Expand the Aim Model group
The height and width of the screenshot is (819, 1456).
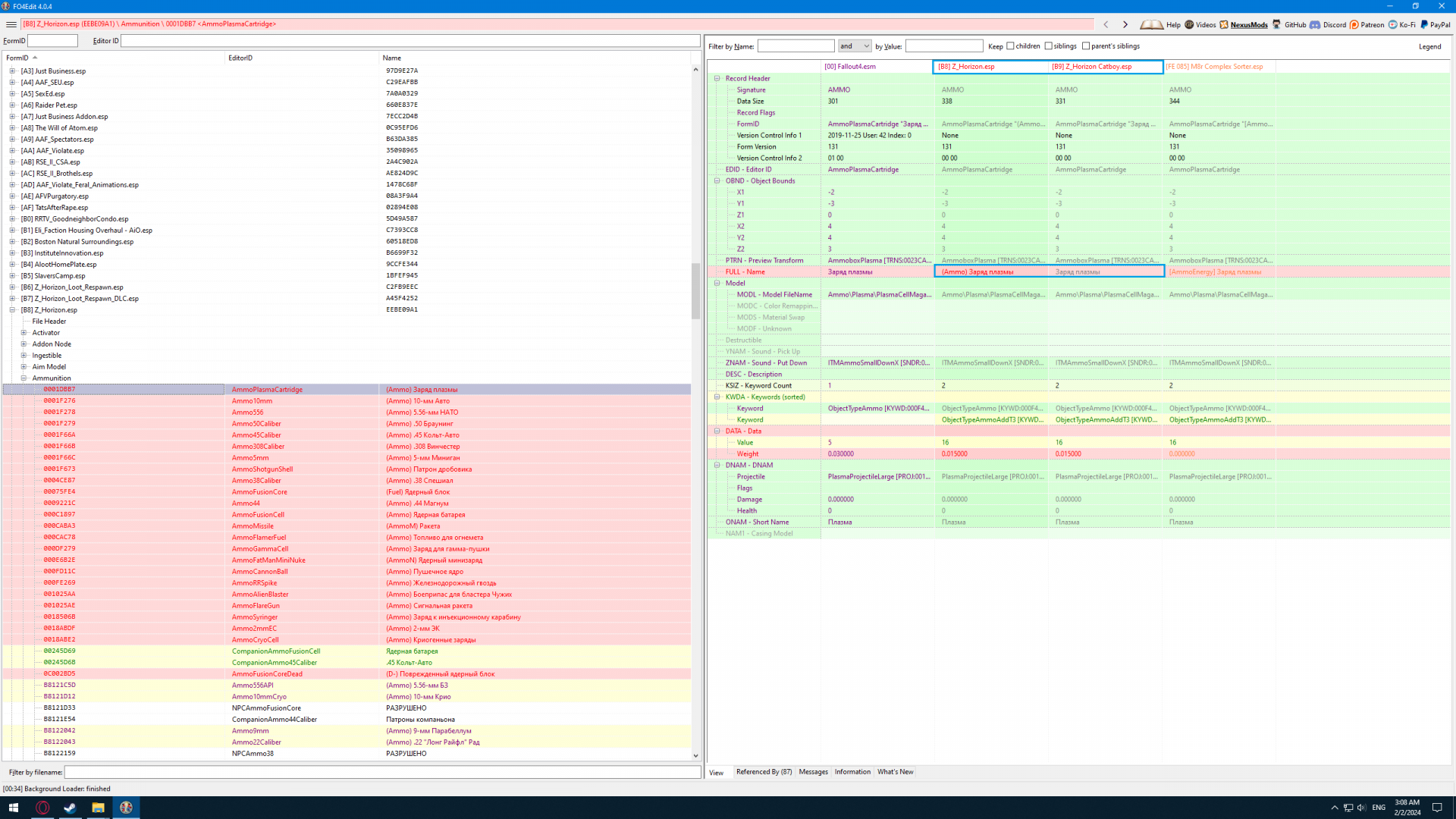pyautogui.click(x=24, y=366)
